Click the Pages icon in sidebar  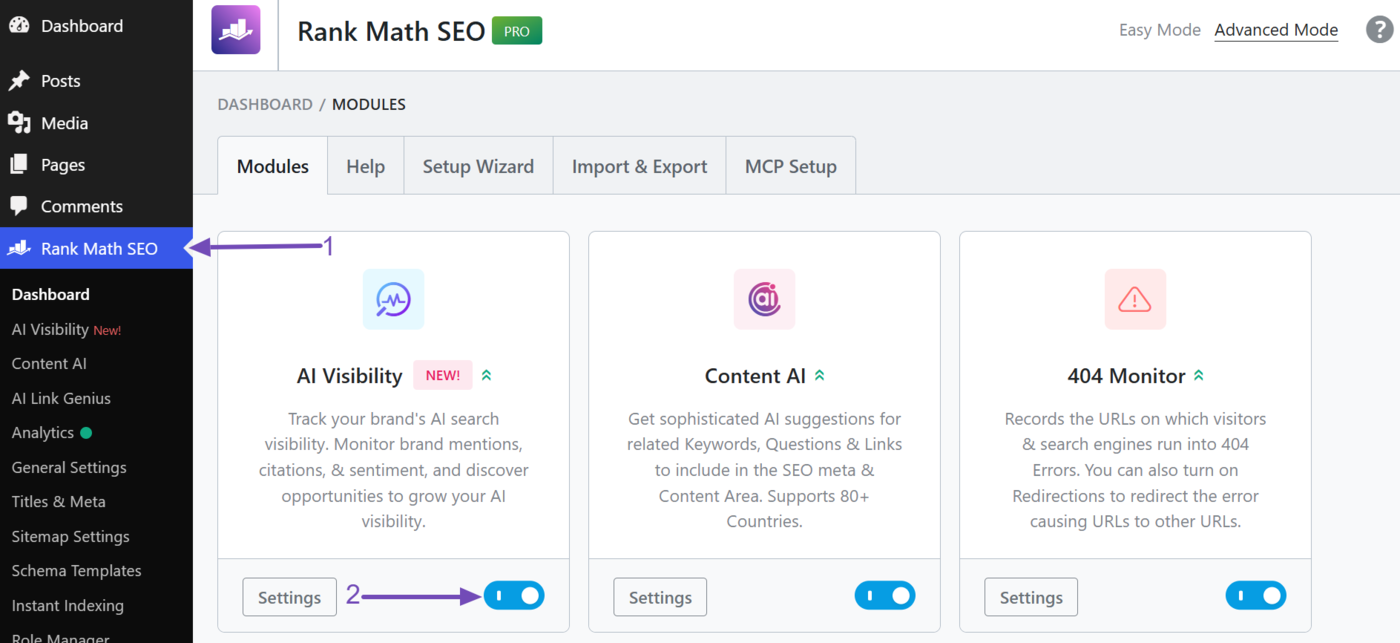[19, 164]
